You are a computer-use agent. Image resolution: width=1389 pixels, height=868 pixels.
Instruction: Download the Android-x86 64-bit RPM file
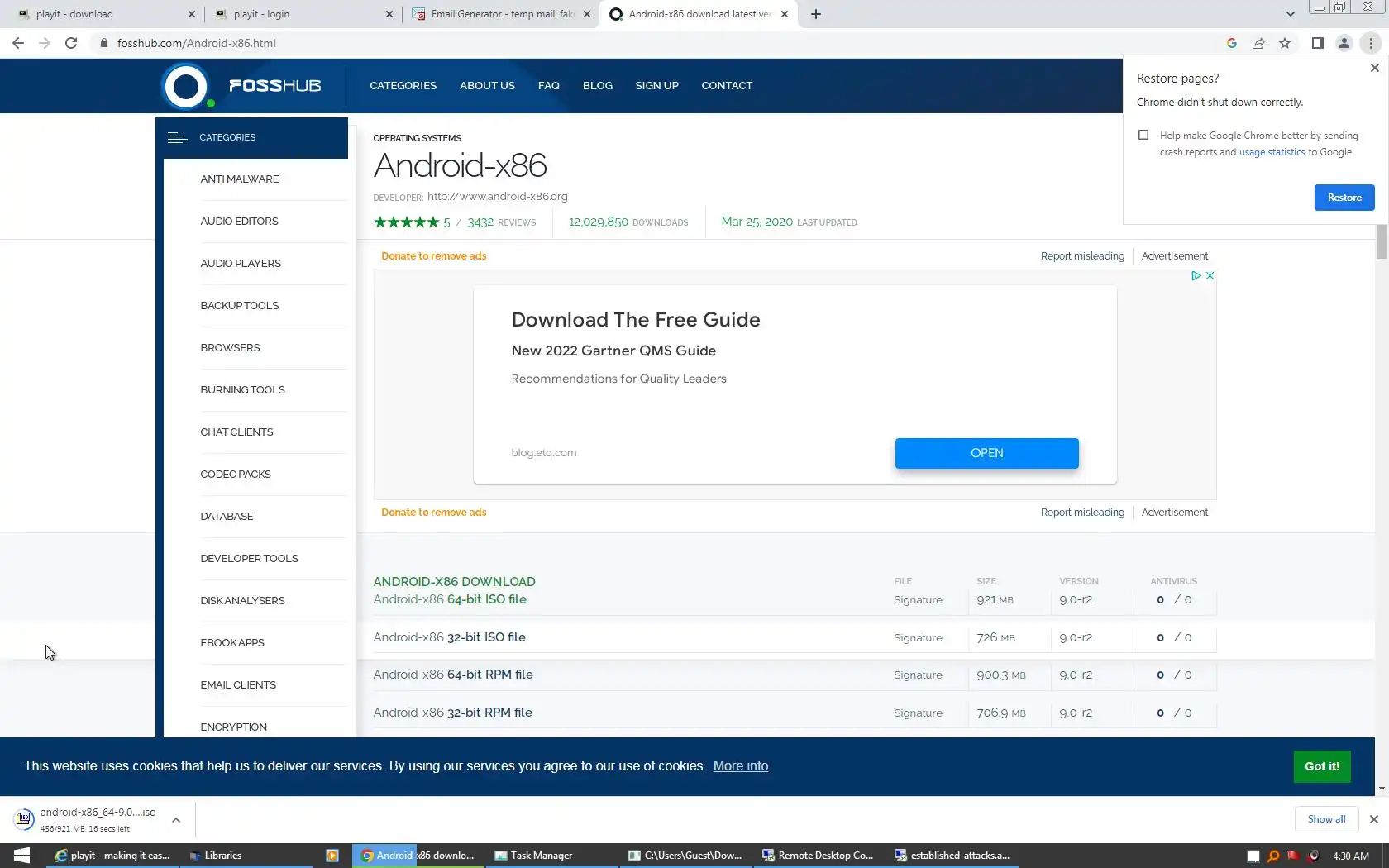click(x=453, y=675)
